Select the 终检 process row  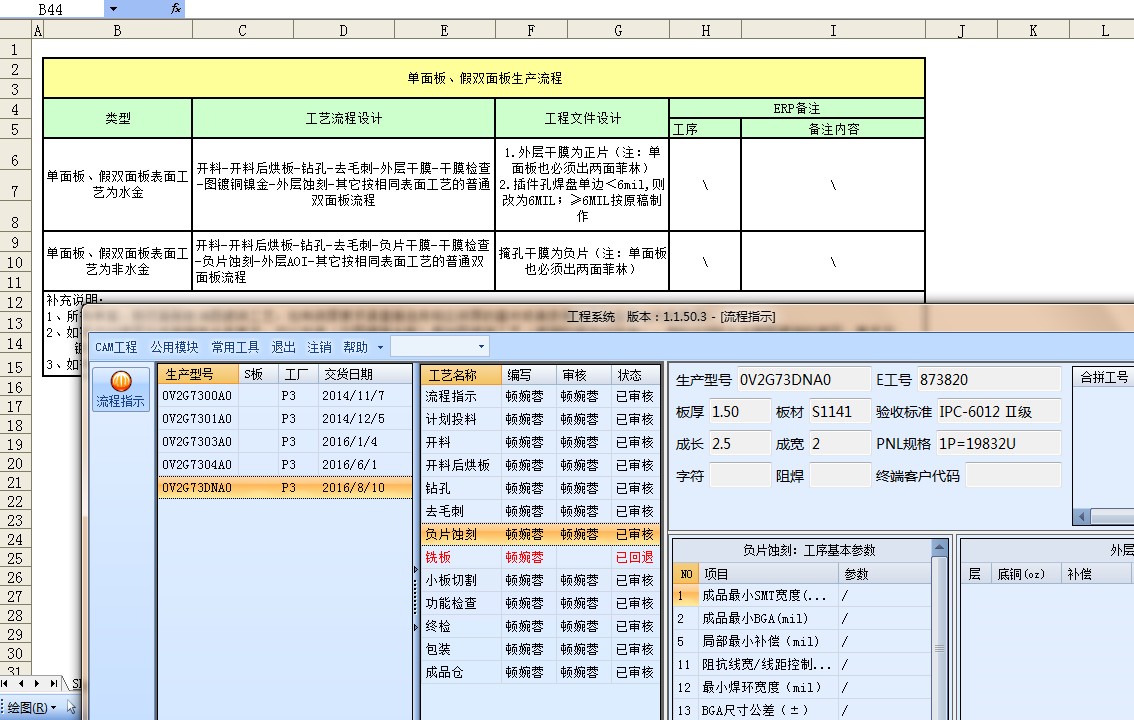click(x=540, y=626)
